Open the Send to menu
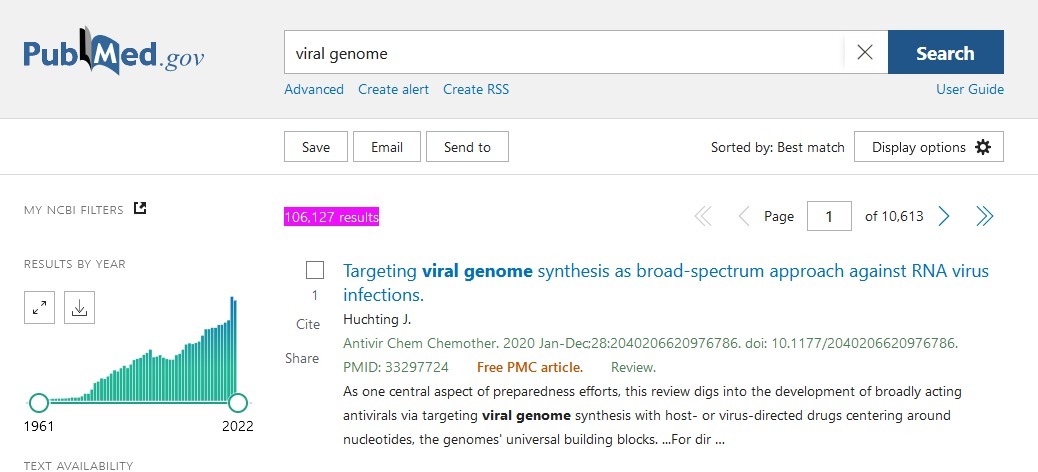The height and width of the screenshot is (472, 1038). tap(467, 147)
